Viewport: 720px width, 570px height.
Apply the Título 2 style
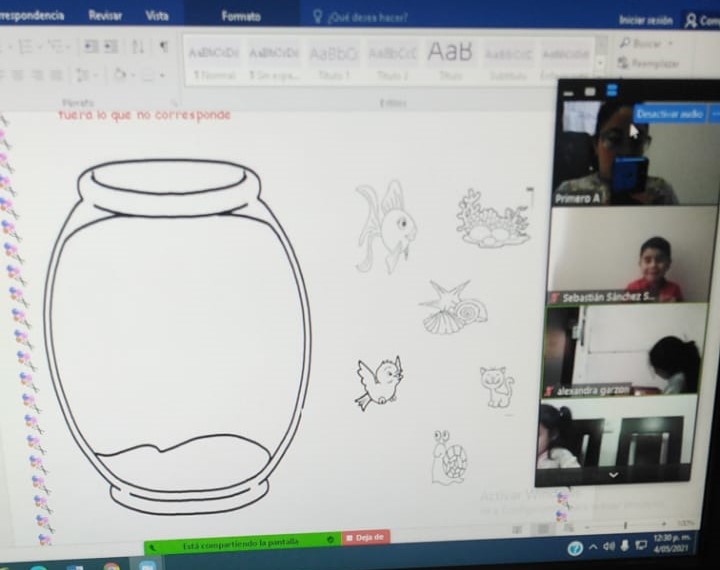pyautogui.click(x=392, y=62)
